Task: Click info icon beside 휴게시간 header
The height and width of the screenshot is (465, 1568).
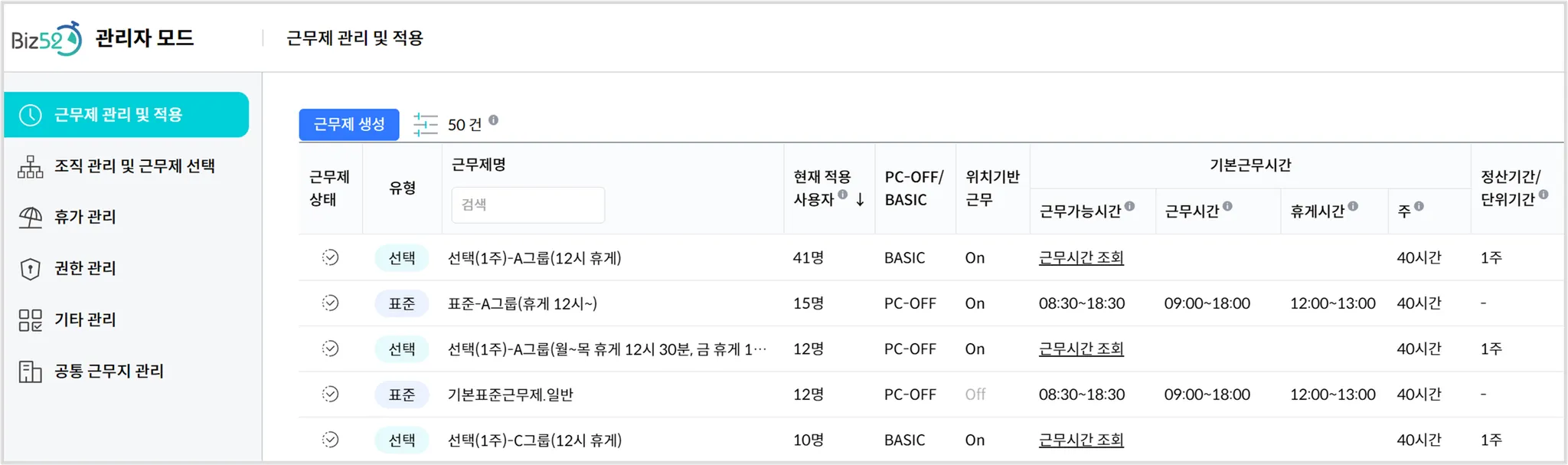Action: coord(1354,206)
